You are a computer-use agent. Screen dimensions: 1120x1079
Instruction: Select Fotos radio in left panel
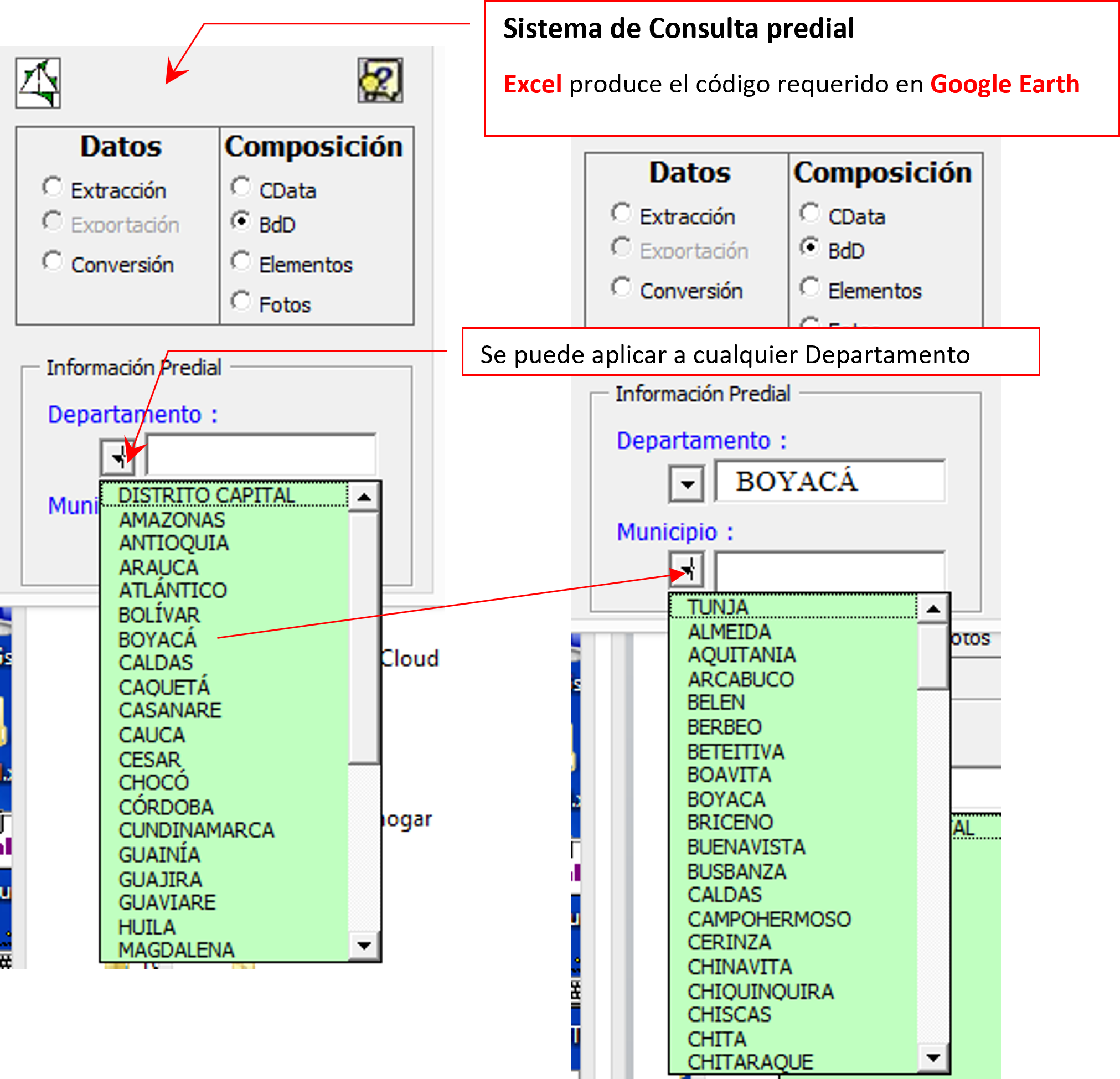click(x=241, y=301)
